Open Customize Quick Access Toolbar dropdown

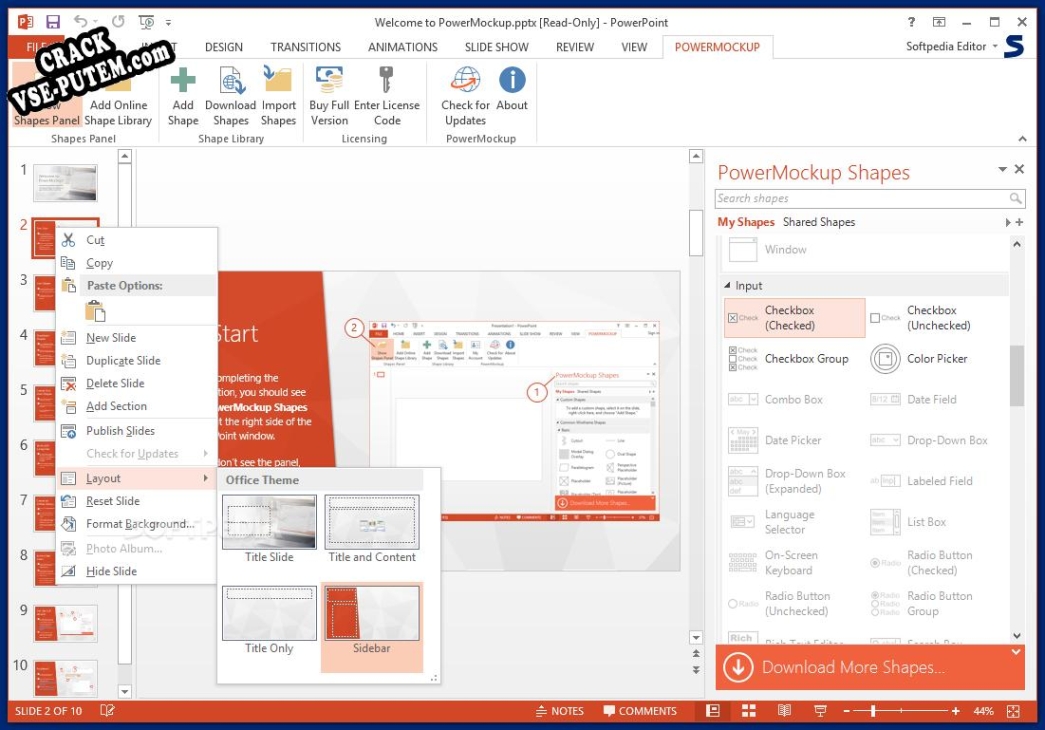[169, 23]
